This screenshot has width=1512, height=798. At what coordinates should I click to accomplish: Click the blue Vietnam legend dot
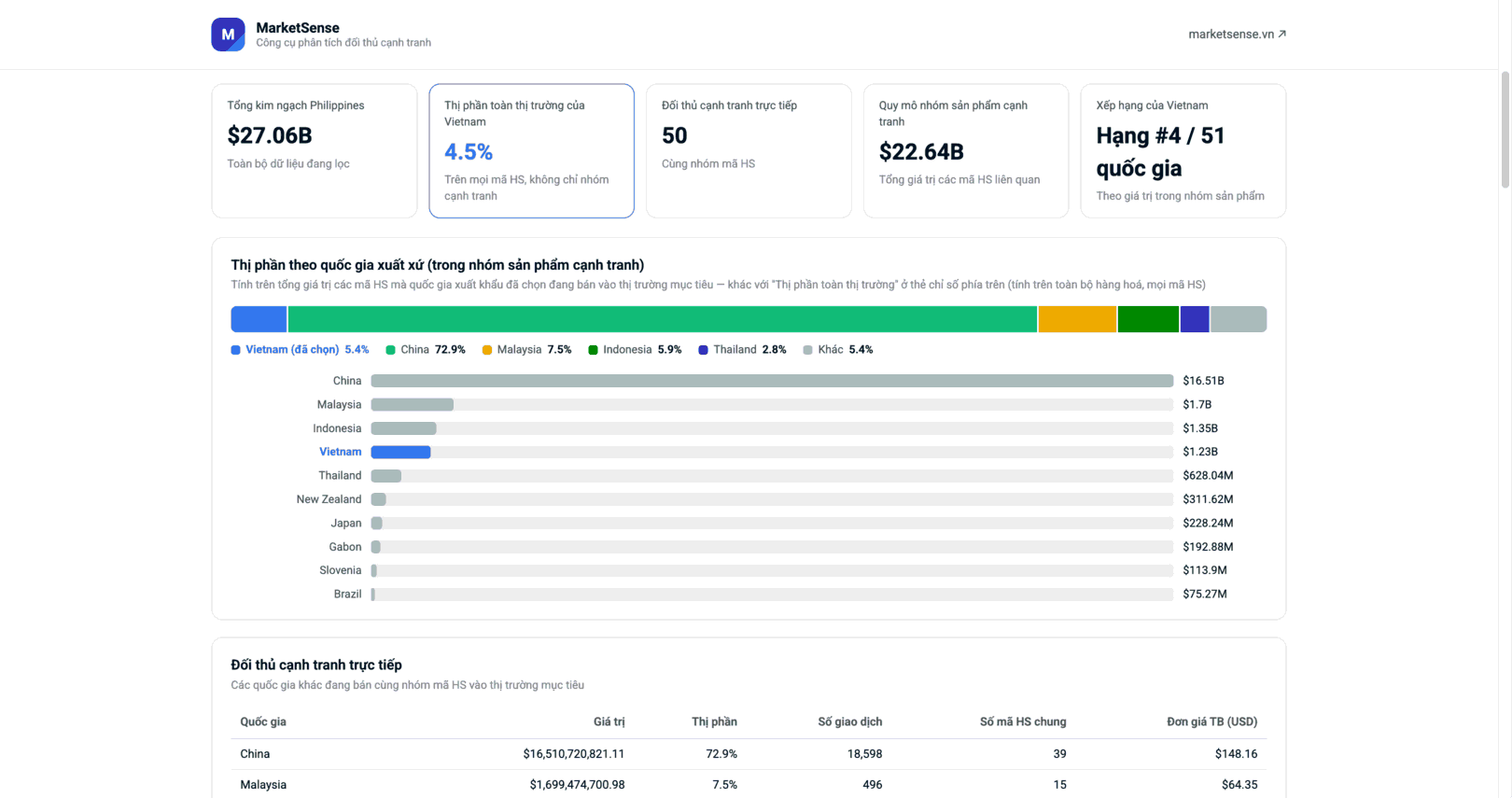235,350
